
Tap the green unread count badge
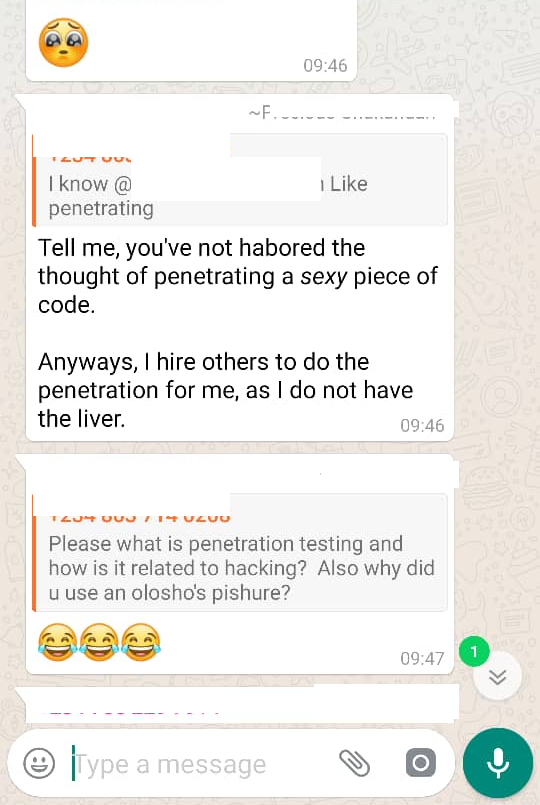[474, 651]
